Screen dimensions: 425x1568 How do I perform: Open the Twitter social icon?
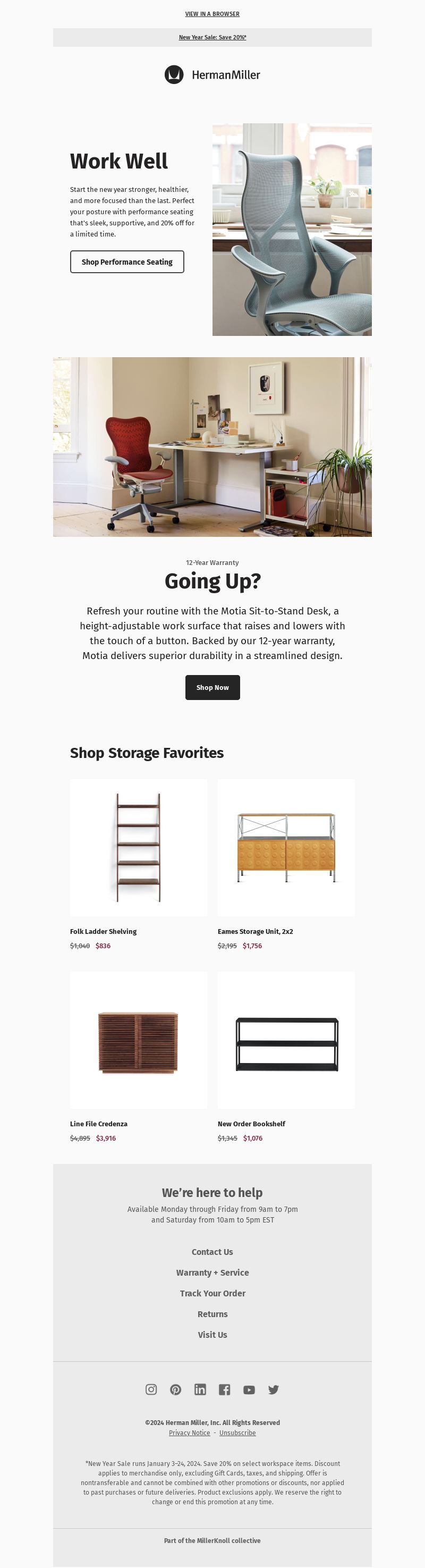coord(274,1389)
